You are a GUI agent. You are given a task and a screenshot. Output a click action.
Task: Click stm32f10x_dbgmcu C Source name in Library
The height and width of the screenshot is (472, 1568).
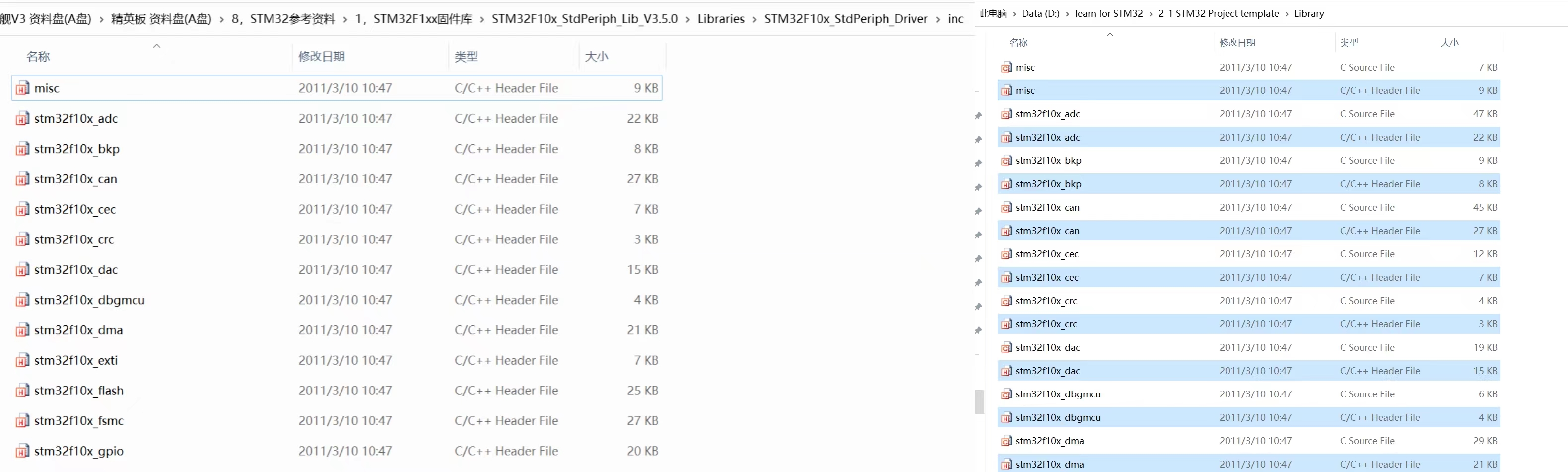1058,394
